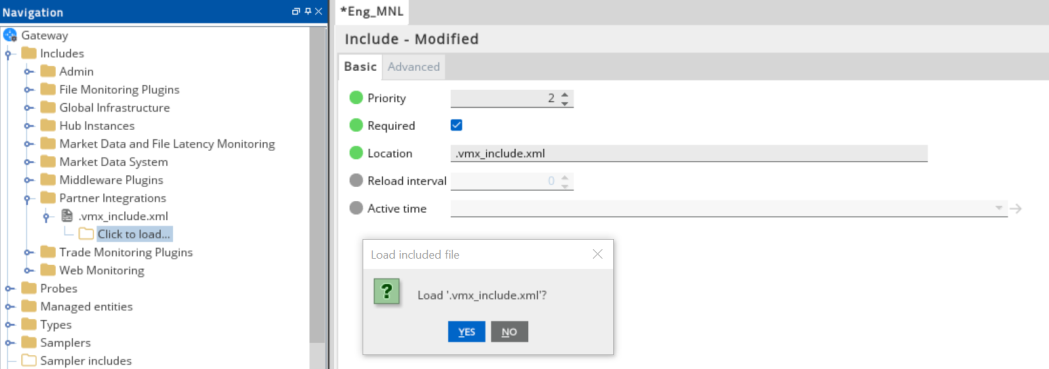Float the Navigation panel with the undock icon

point(296,11)
